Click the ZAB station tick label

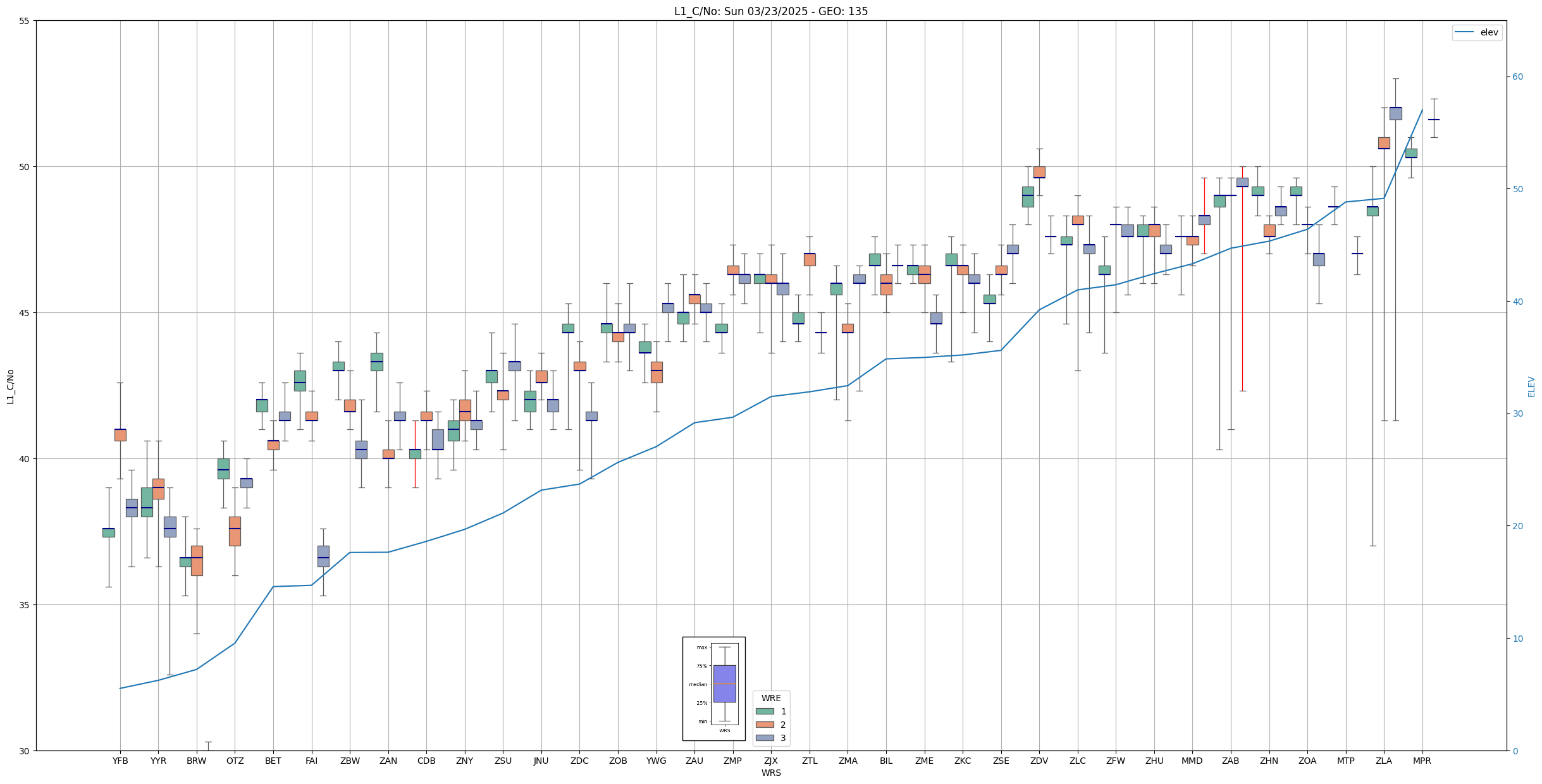point(1230,761)
